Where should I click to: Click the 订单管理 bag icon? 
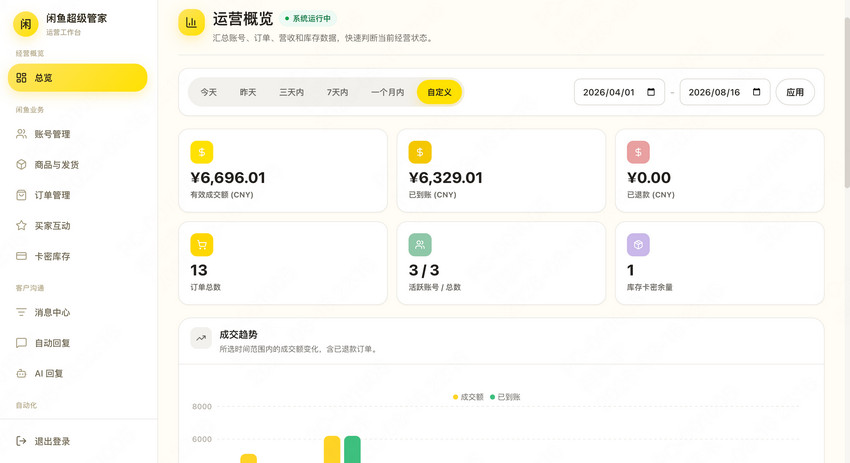click(21, 195)
